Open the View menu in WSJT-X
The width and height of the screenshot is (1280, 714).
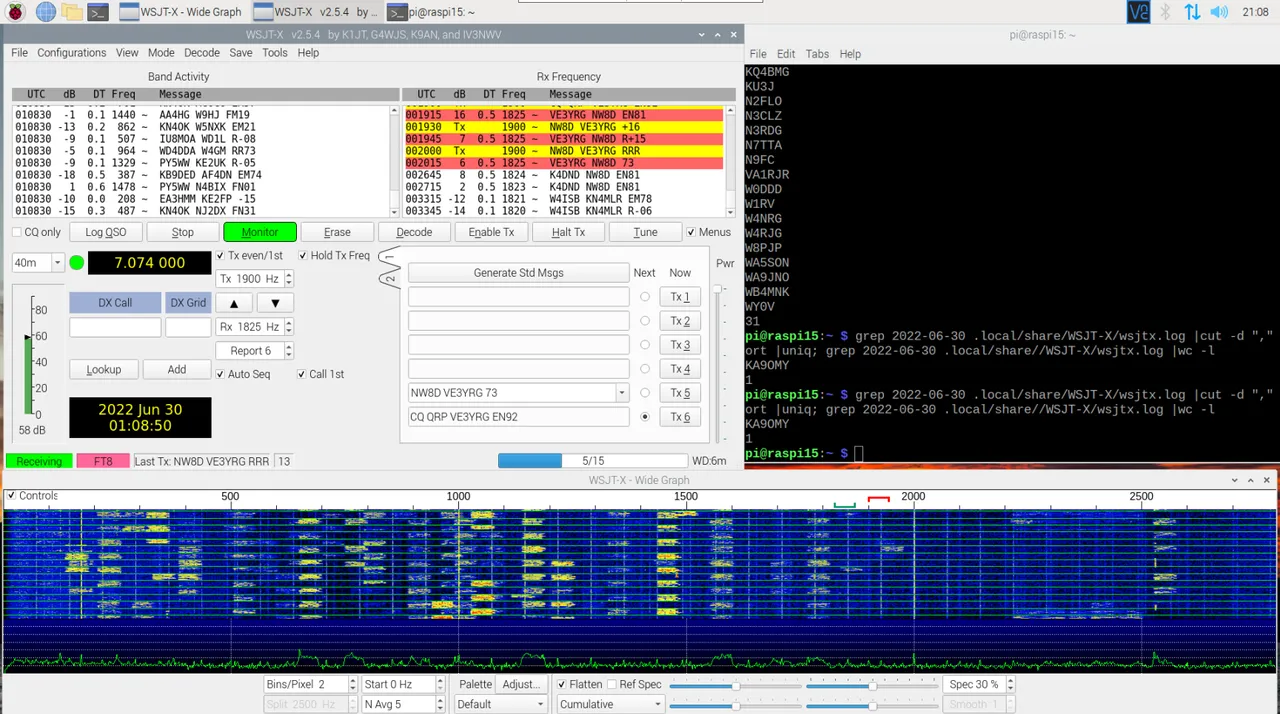(127, 53)
